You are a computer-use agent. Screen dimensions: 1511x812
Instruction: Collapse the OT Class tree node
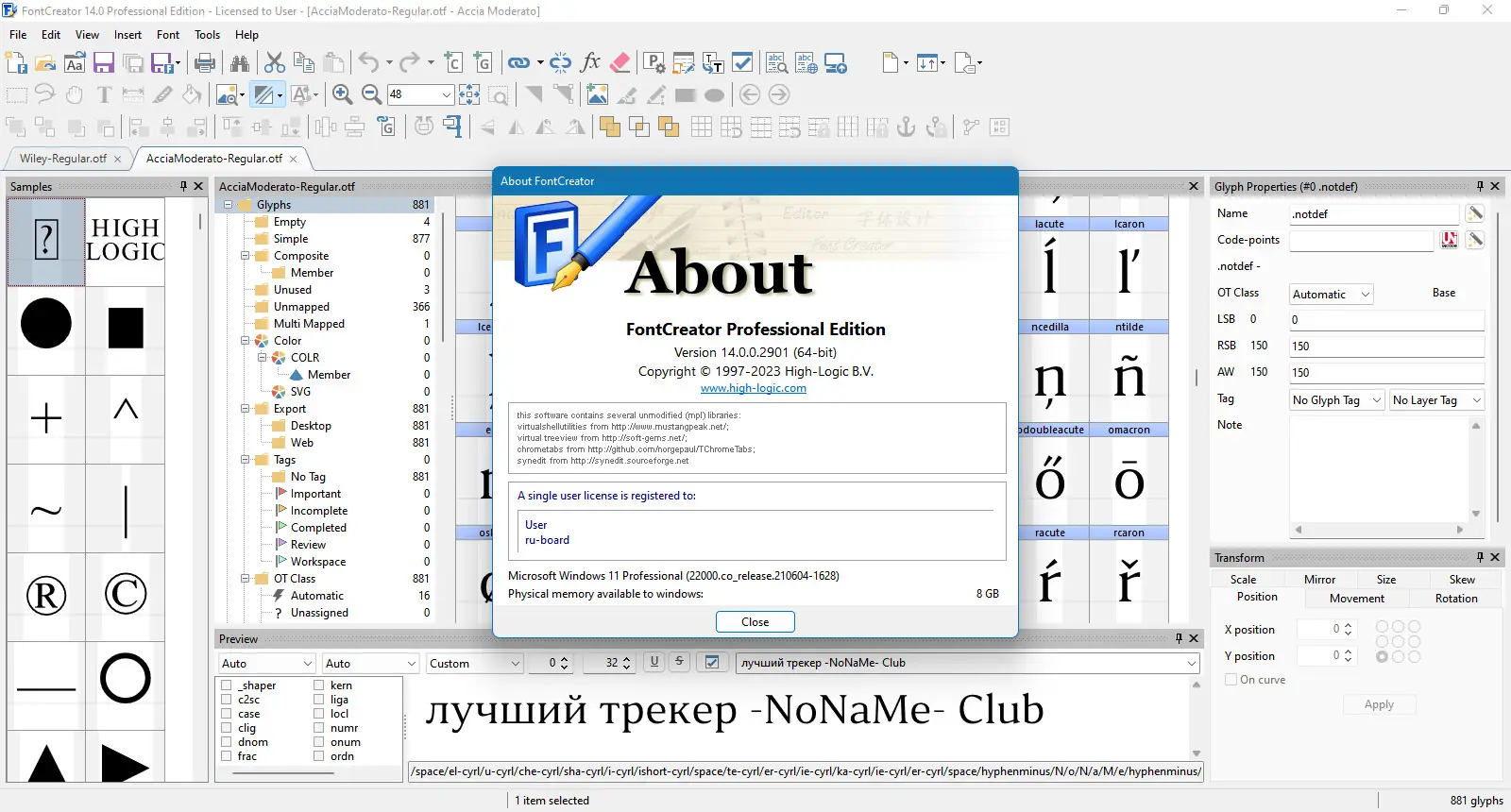(245, 579)
